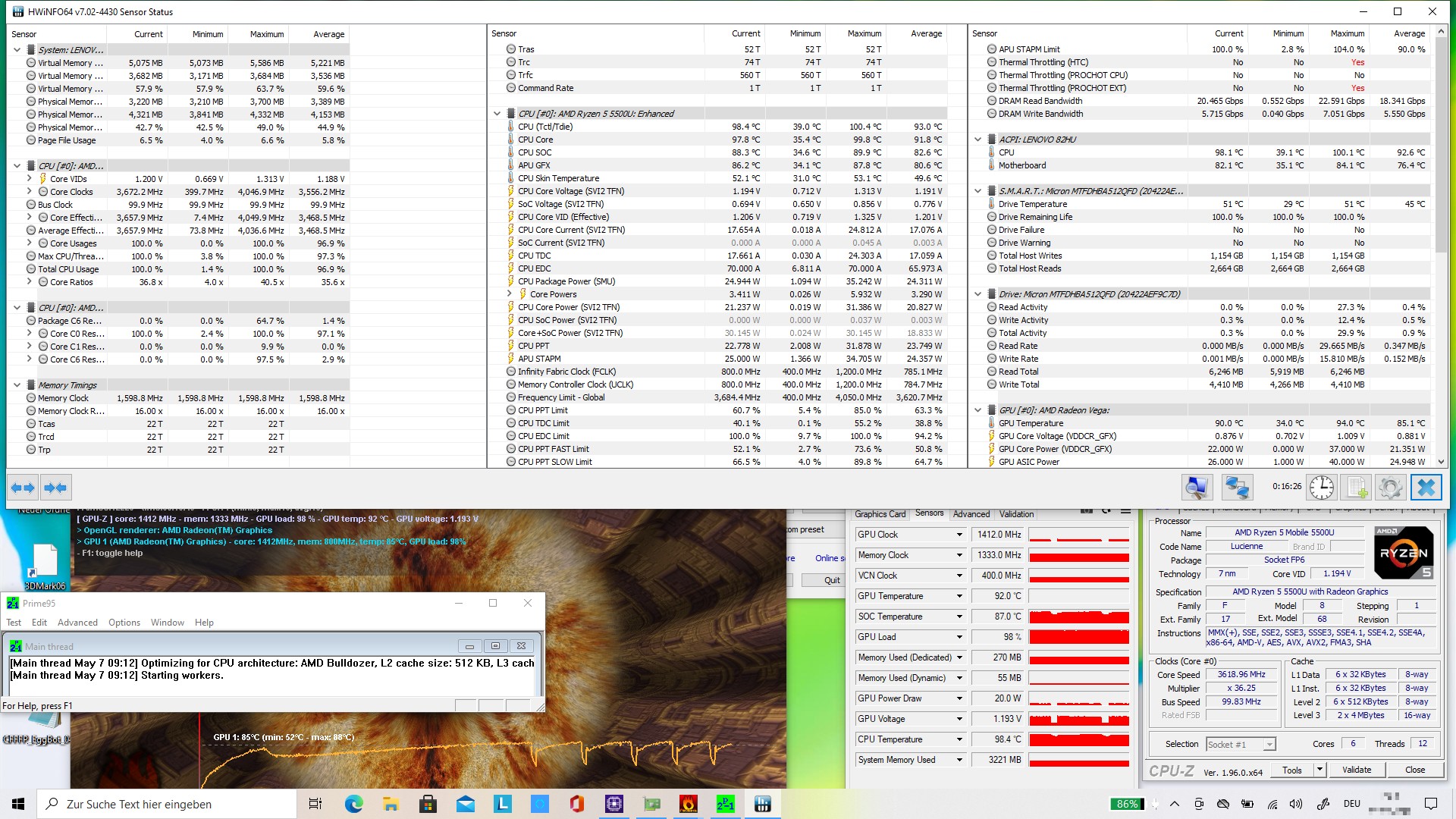
Task: Click the Windows taskbar search box
Action: click(167, 804)
